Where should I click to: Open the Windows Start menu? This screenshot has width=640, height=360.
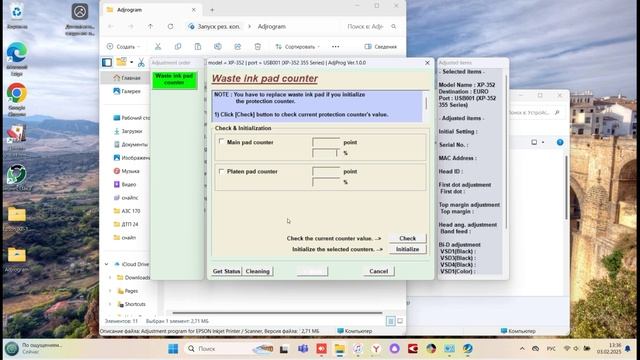click(x=173, y=349)
